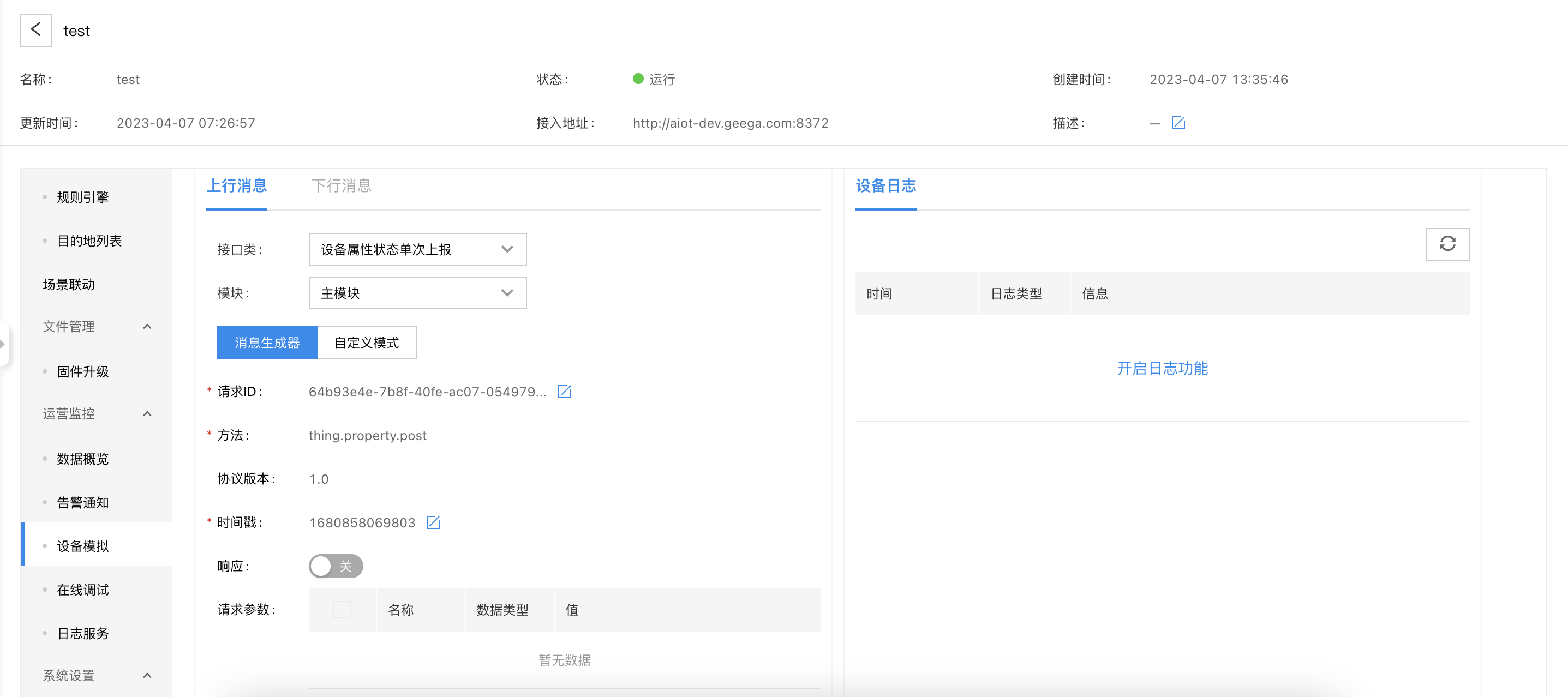Click the truncated request ID 64b93e4e text
Screen dimensions: 1568x697
[x=427, y=392]
